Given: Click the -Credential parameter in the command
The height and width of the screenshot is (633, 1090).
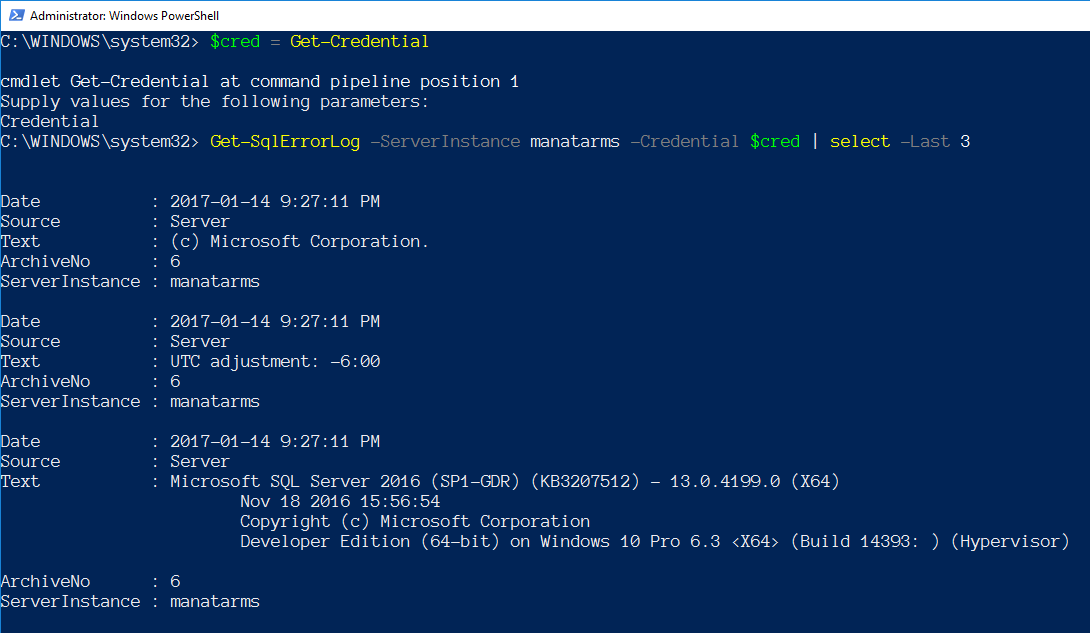Looking at the screenshot, I should (685, 142).
